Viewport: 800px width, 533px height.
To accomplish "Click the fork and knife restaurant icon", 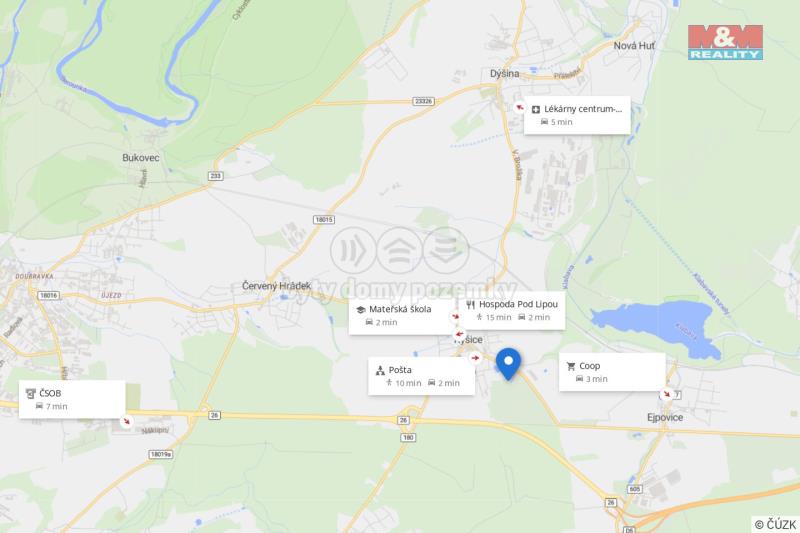I will click(470, 304).
